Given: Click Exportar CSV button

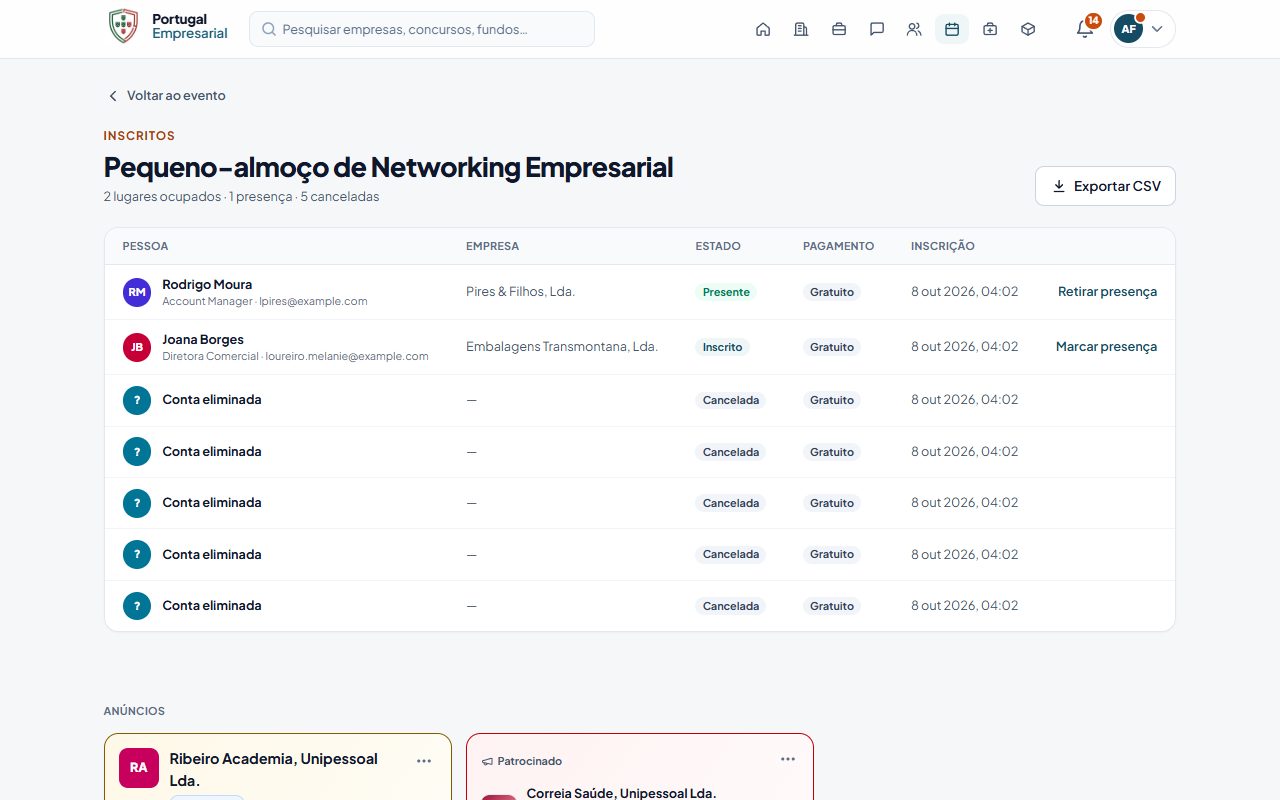Looking at the screenshot, I should coord(1105,186).
